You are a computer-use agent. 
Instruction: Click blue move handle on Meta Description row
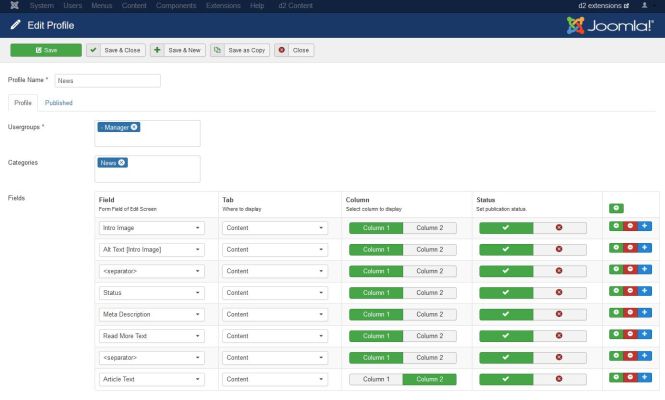pyautogui.click(x=644, y=313)
